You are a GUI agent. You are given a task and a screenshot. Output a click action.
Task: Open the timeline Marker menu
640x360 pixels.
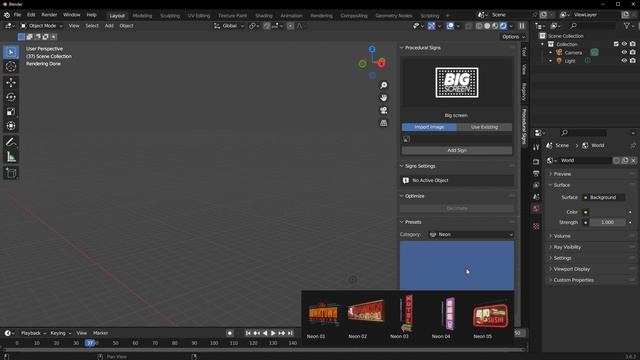(x=100, y=333)
